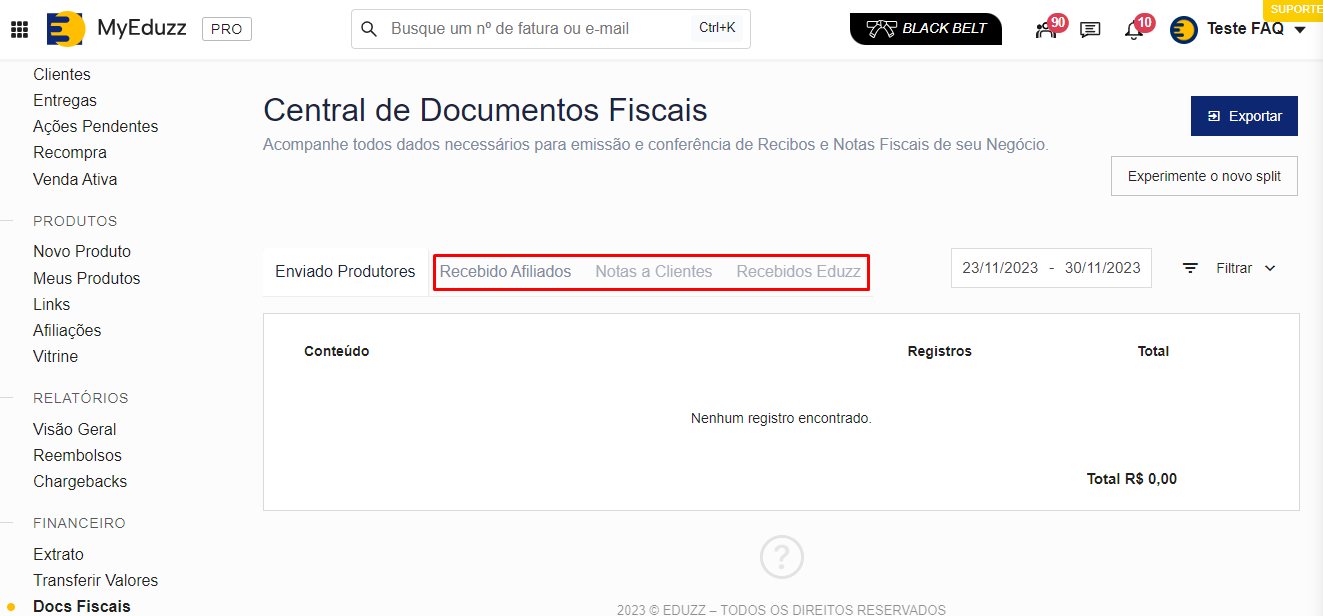Open Transferir Valores in the sidebar
1323x616 pixels.
point(95,580)
